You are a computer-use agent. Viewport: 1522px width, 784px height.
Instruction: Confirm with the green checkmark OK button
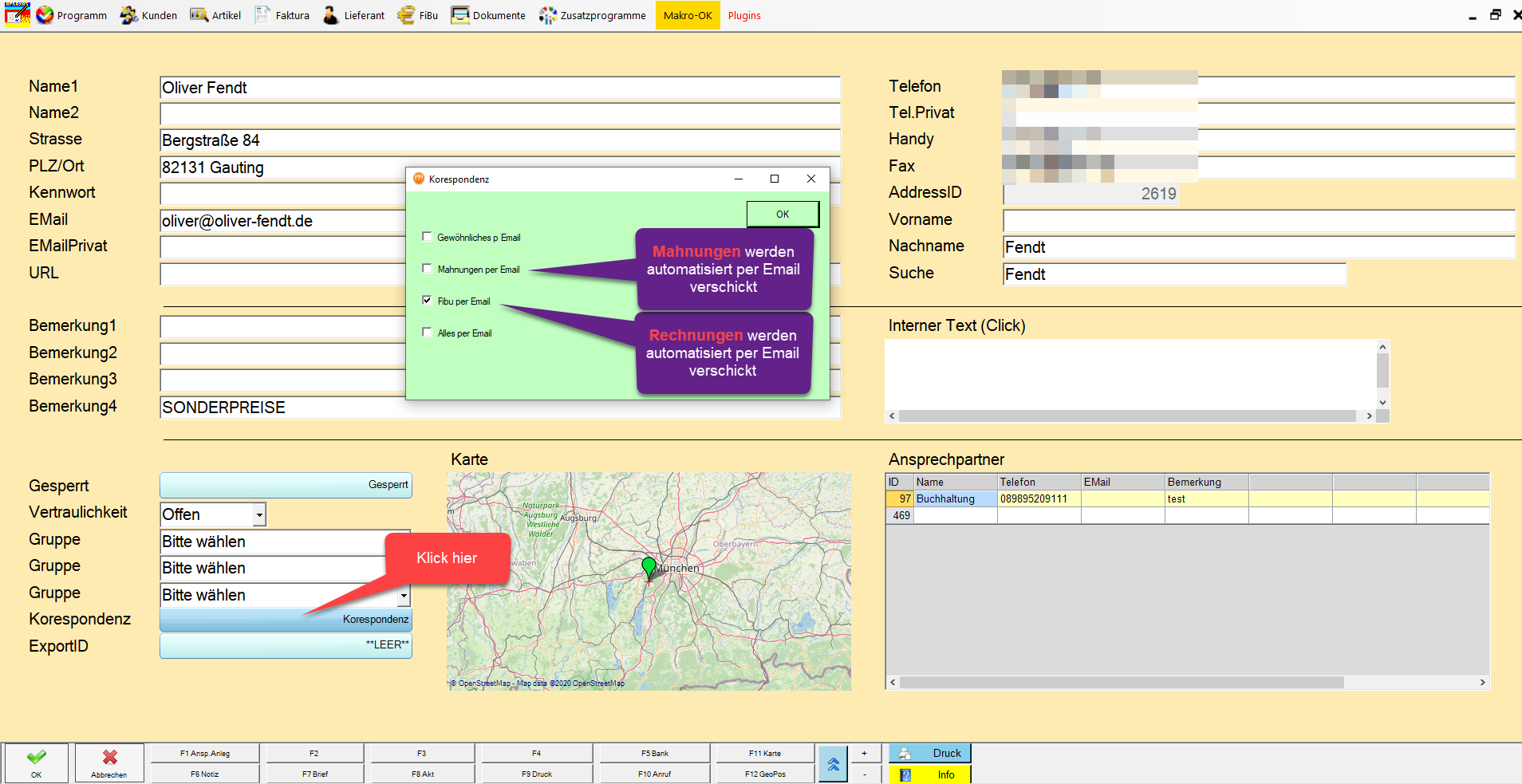pos(36,762)
